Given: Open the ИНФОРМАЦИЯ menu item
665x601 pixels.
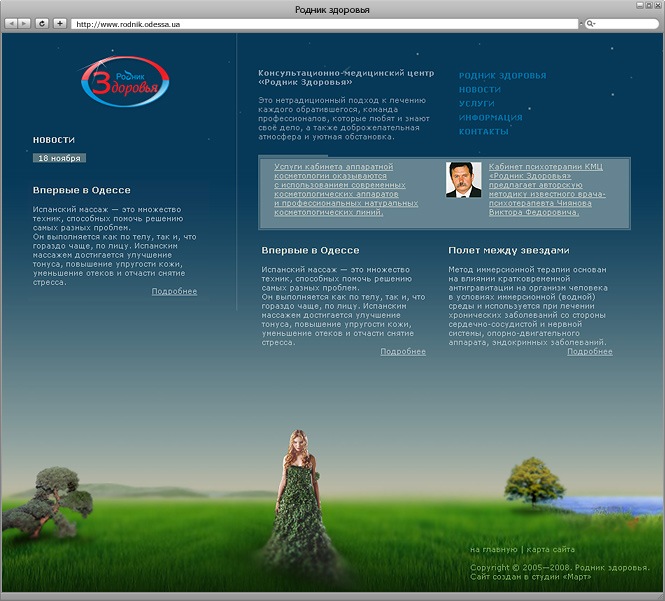Looking at the screenshot, I should (491, 117).
